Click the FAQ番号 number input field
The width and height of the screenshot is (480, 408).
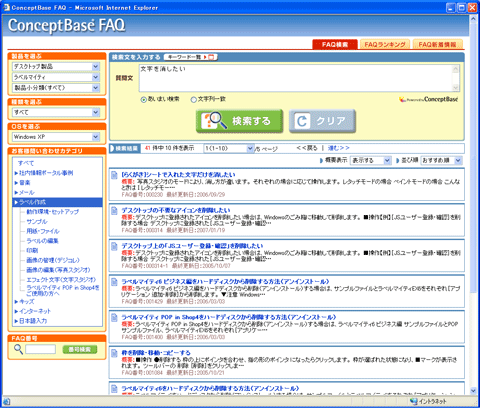pyautogui.click(x=41, y=349)
